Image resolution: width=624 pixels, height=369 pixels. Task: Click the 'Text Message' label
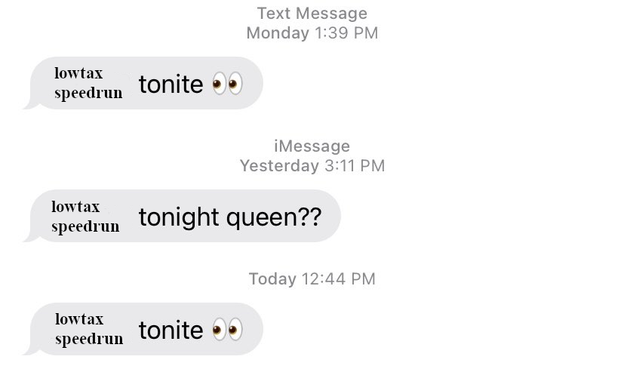click(x=312, y=13)
